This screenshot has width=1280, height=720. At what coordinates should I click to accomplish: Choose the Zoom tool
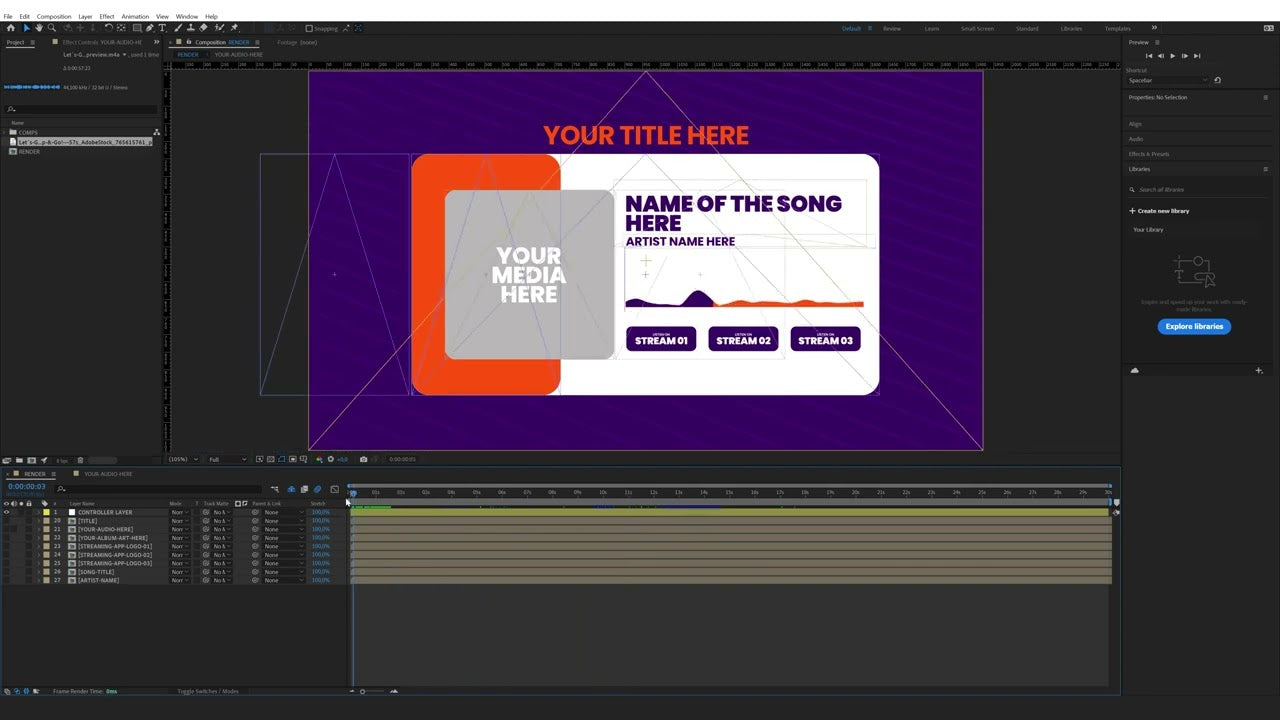coord(52,28)
